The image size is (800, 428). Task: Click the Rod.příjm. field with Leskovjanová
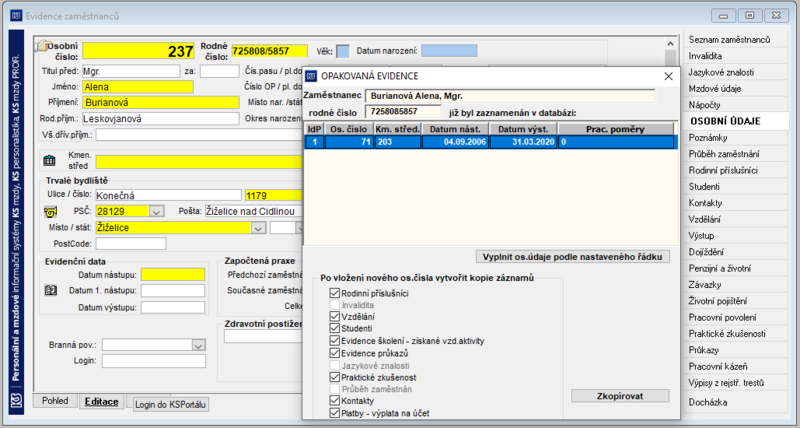161,119
